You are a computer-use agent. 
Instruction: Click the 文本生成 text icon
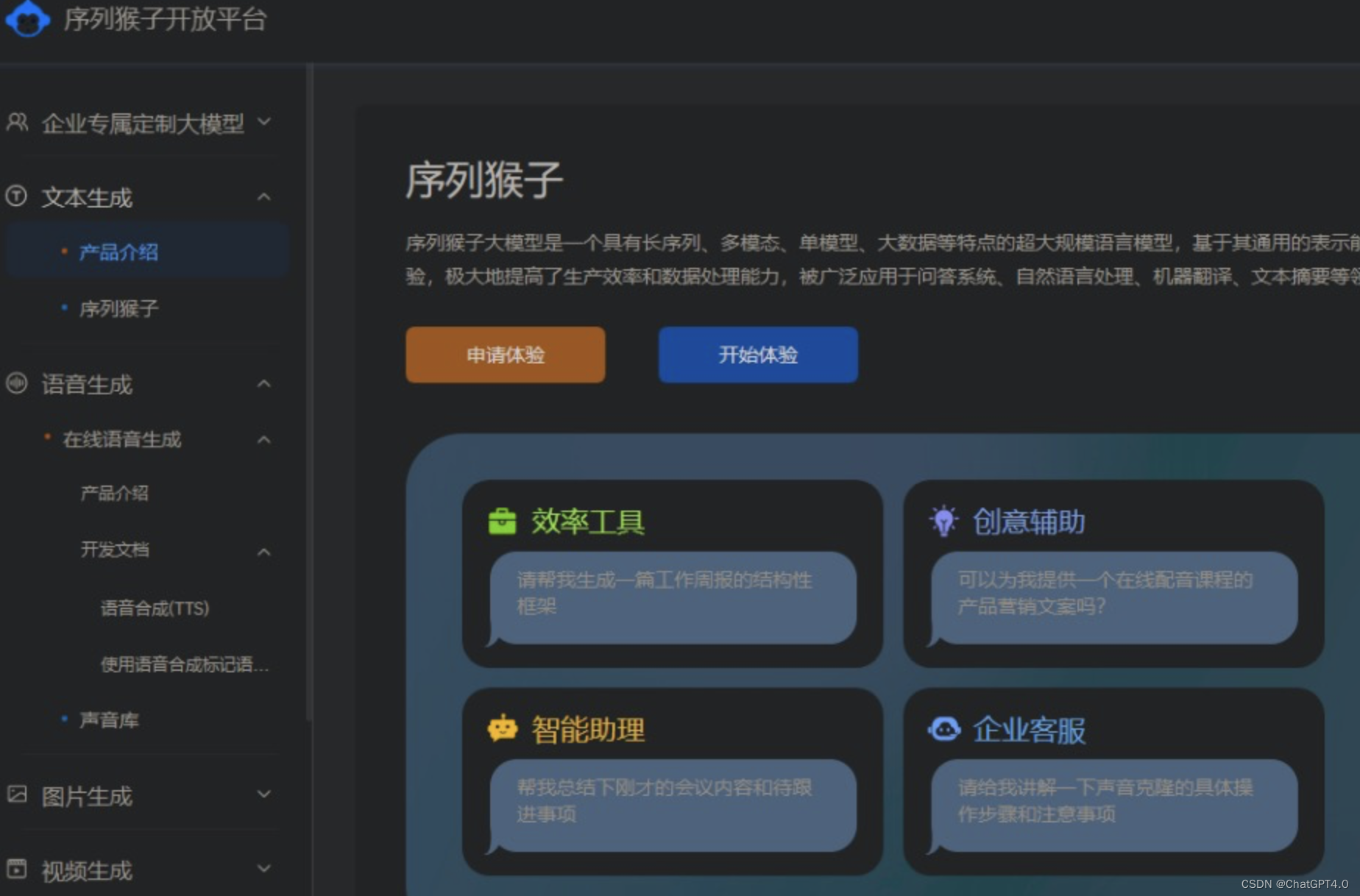tap(16, 196)
